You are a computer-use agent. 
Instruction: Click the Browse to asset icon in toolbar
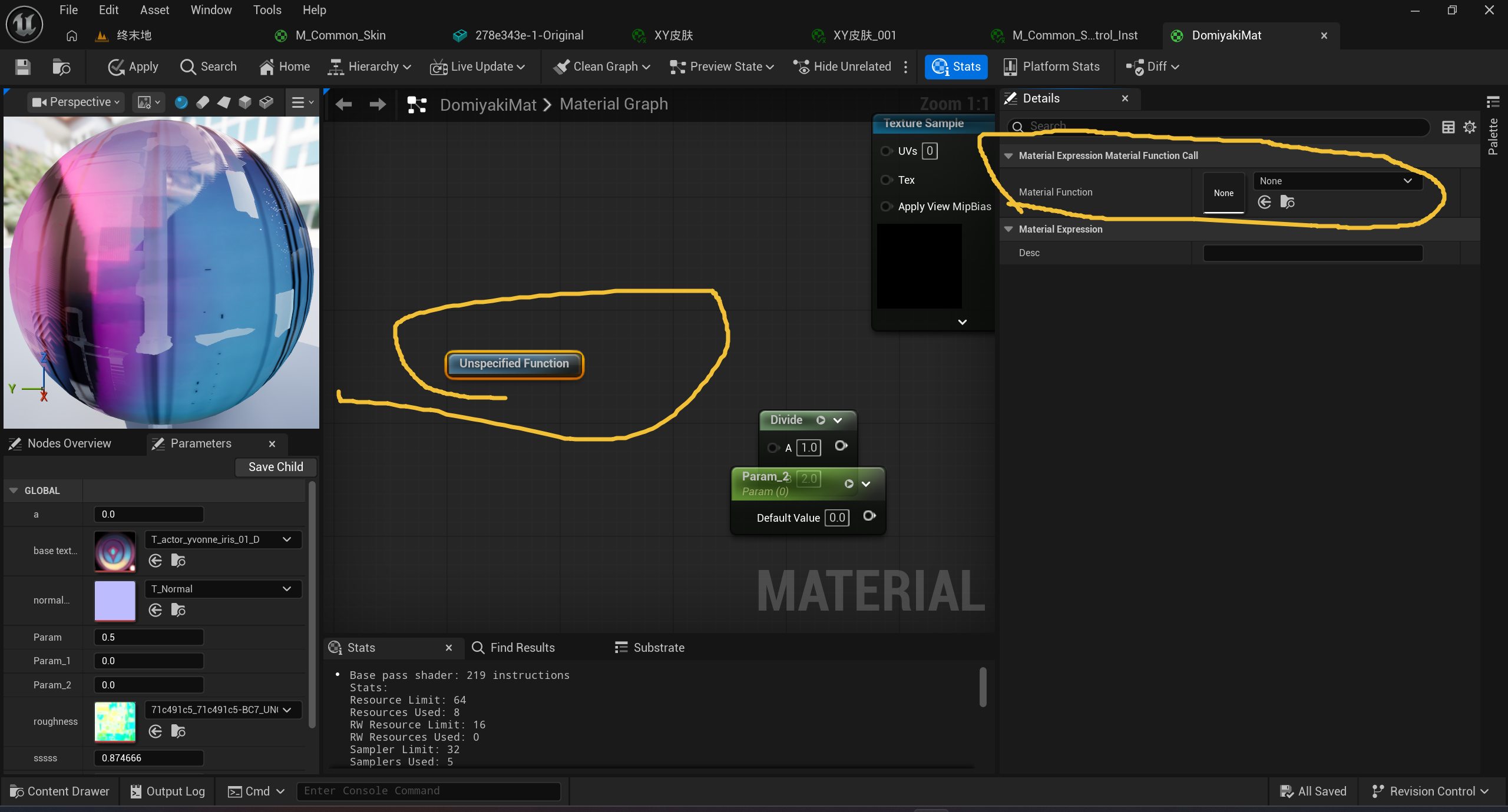(61, 67)
